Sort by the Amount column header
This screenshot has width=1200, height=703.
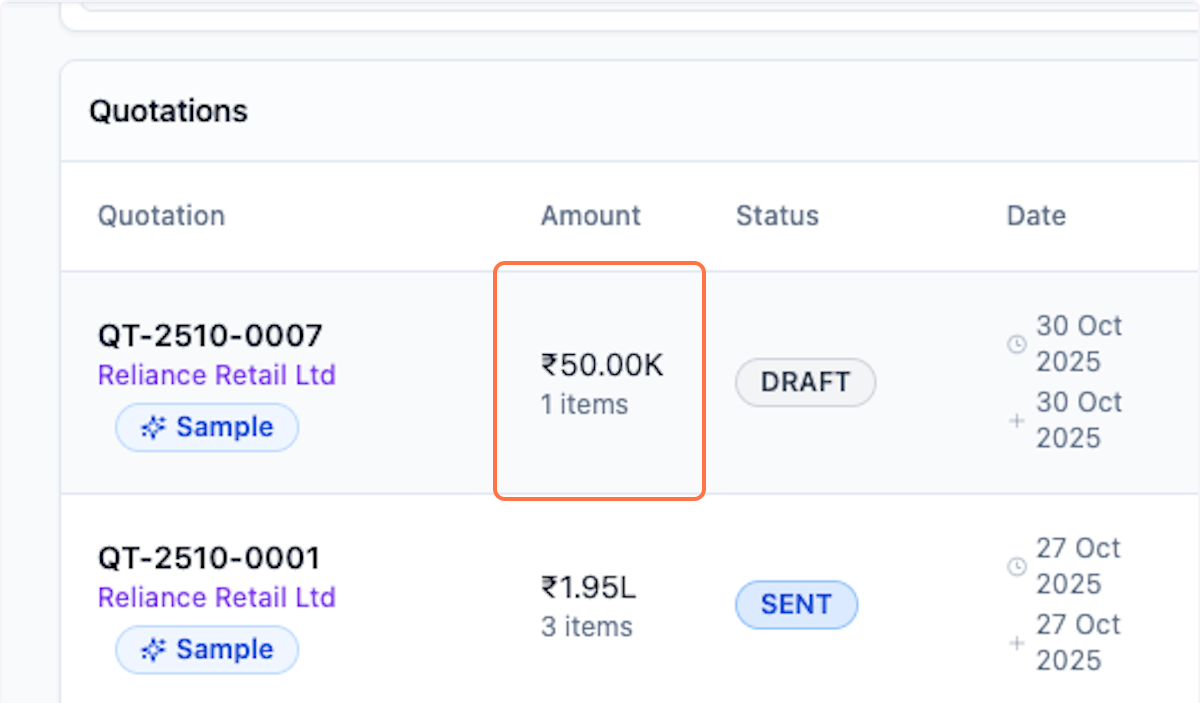point(591,215)
